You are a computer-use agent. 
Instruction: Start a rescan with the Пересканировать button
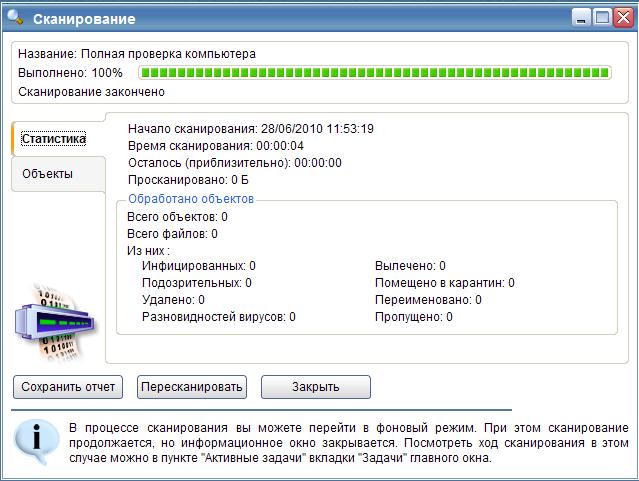tap(192, 386)
